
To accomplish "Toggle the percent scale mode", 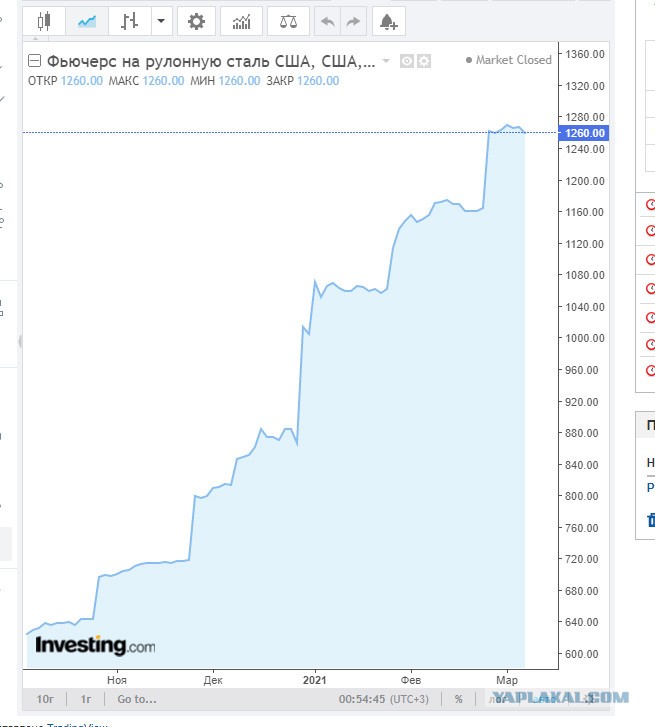I will 458,699.
